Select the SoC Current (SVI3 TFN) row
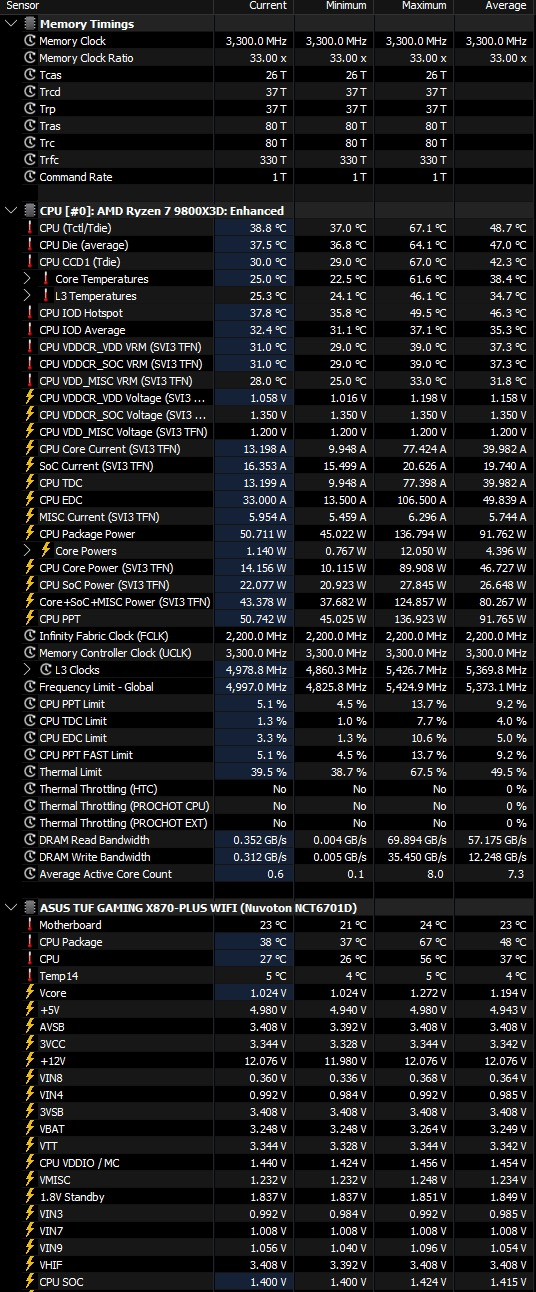The height and width of the screenshot is (1292, 536). [268, 466]
